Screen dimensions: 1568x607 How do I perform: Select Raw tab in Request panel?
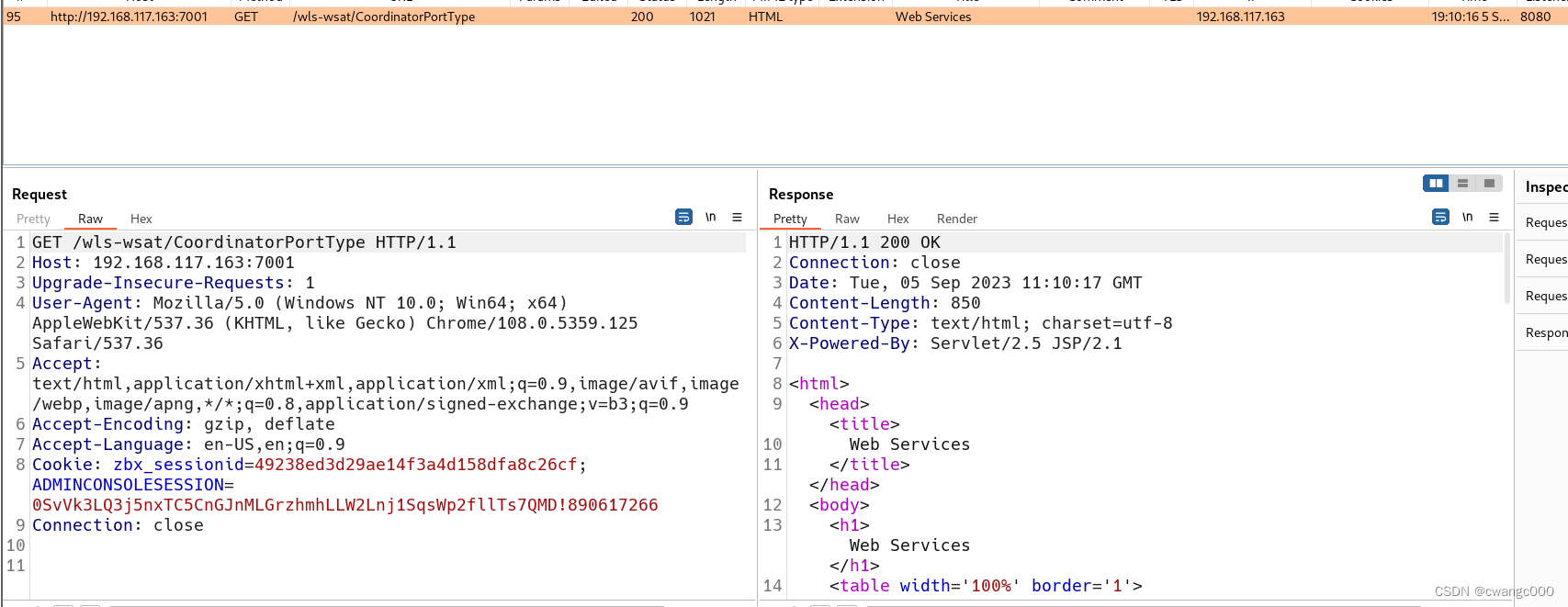click(x=90, y=219)
